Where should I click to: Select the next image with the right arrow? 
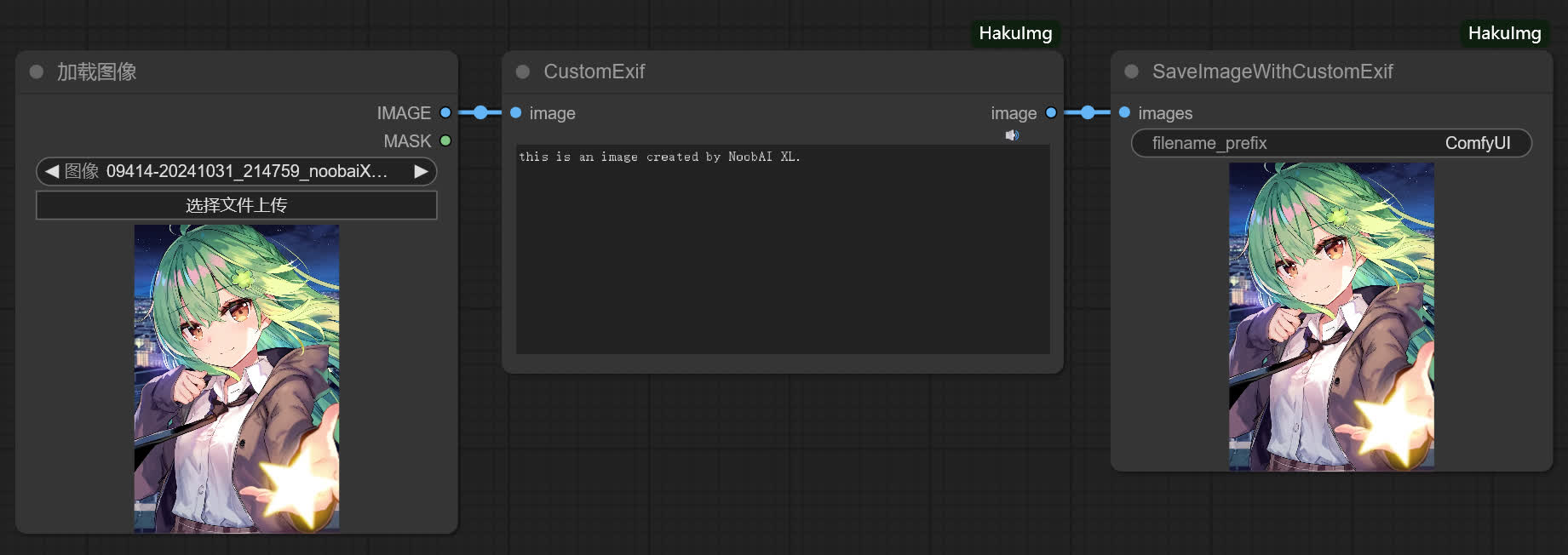coord(421,171)
